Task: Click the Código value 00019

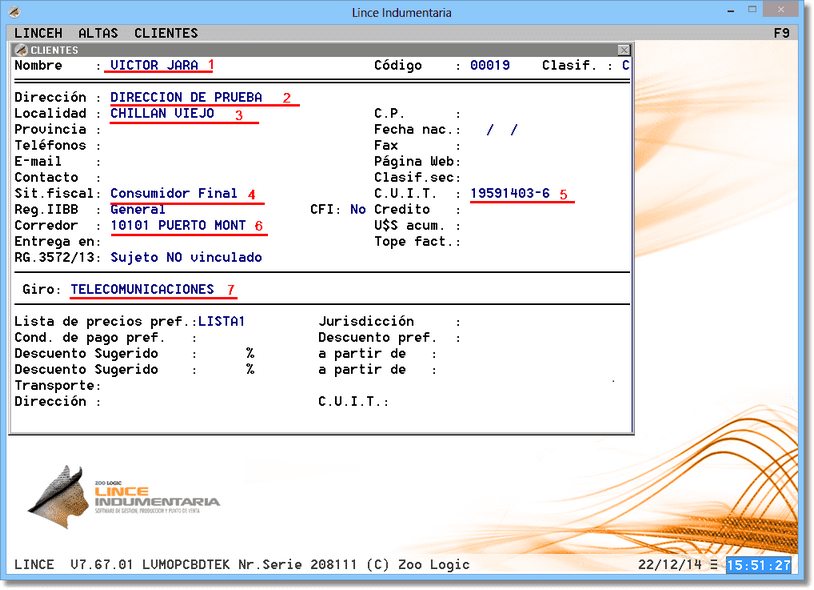Action: pyautogui.click(x=490, y=65)
